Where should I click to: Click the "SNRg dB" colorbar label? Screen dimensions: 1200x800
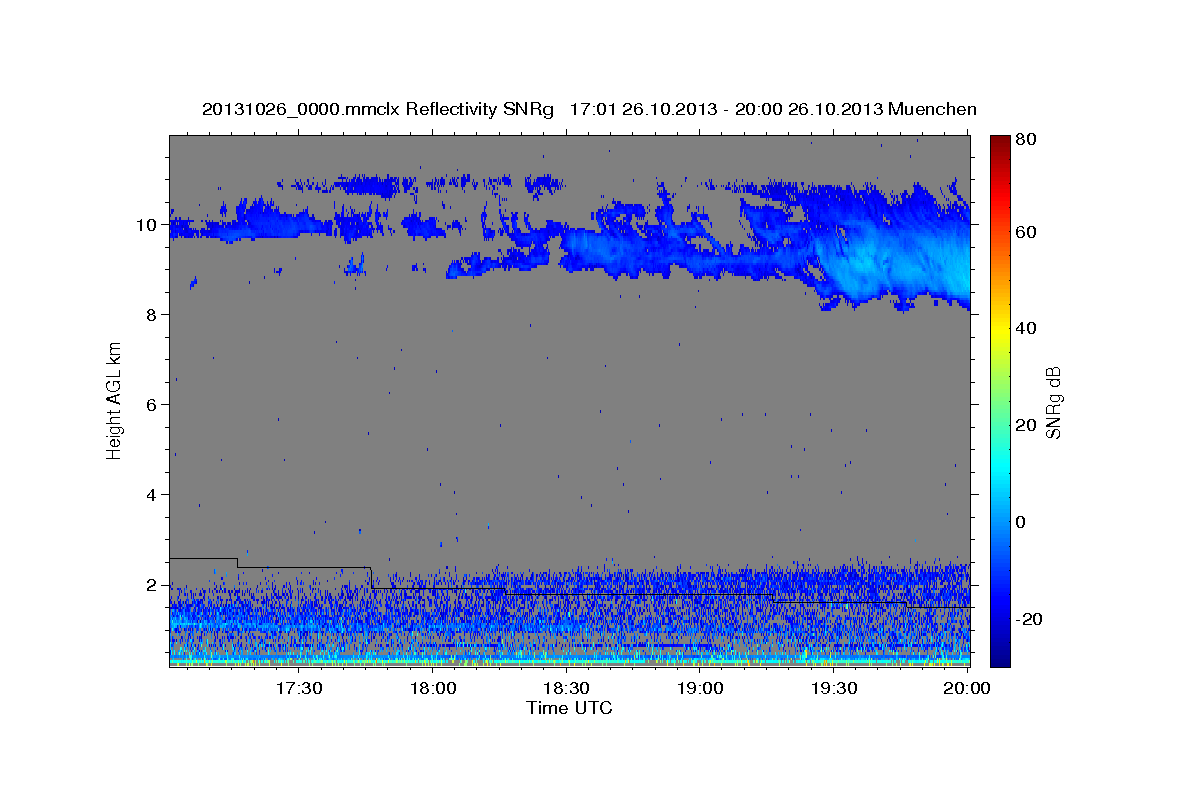(x=1054, y=403)
